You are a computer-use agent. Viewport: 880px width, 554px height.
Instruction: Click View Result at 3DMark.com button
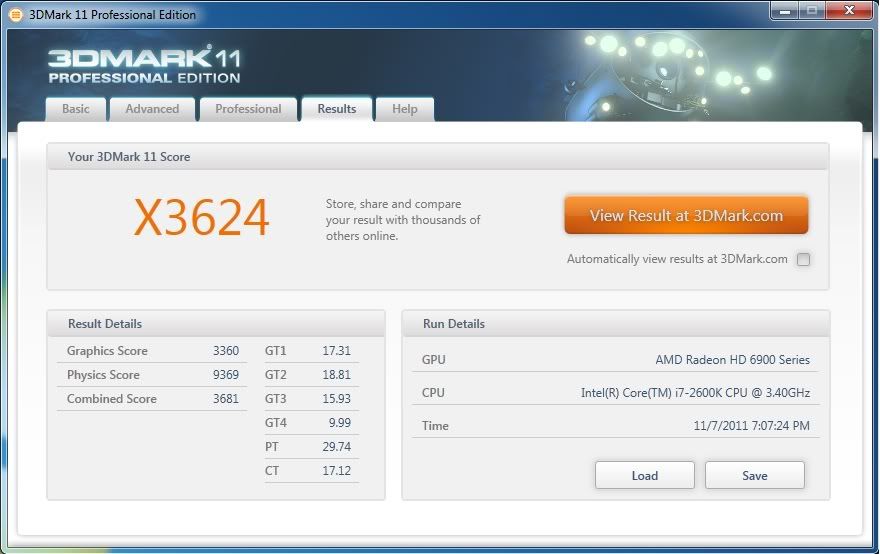(x=686, y=215)
